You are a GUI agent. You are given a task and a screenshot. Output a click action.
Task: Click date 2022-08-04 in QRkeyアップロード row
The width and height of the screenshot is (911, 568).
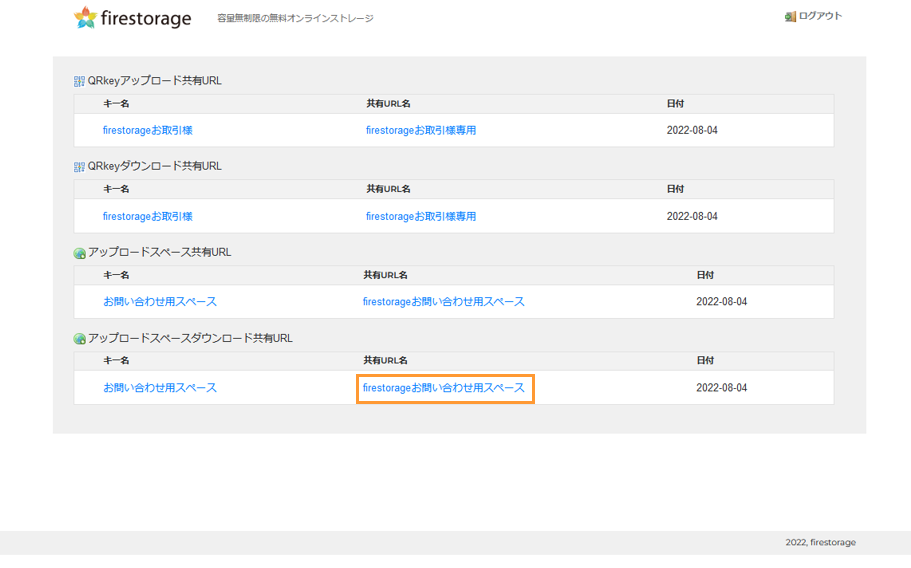tap(692, 130)
